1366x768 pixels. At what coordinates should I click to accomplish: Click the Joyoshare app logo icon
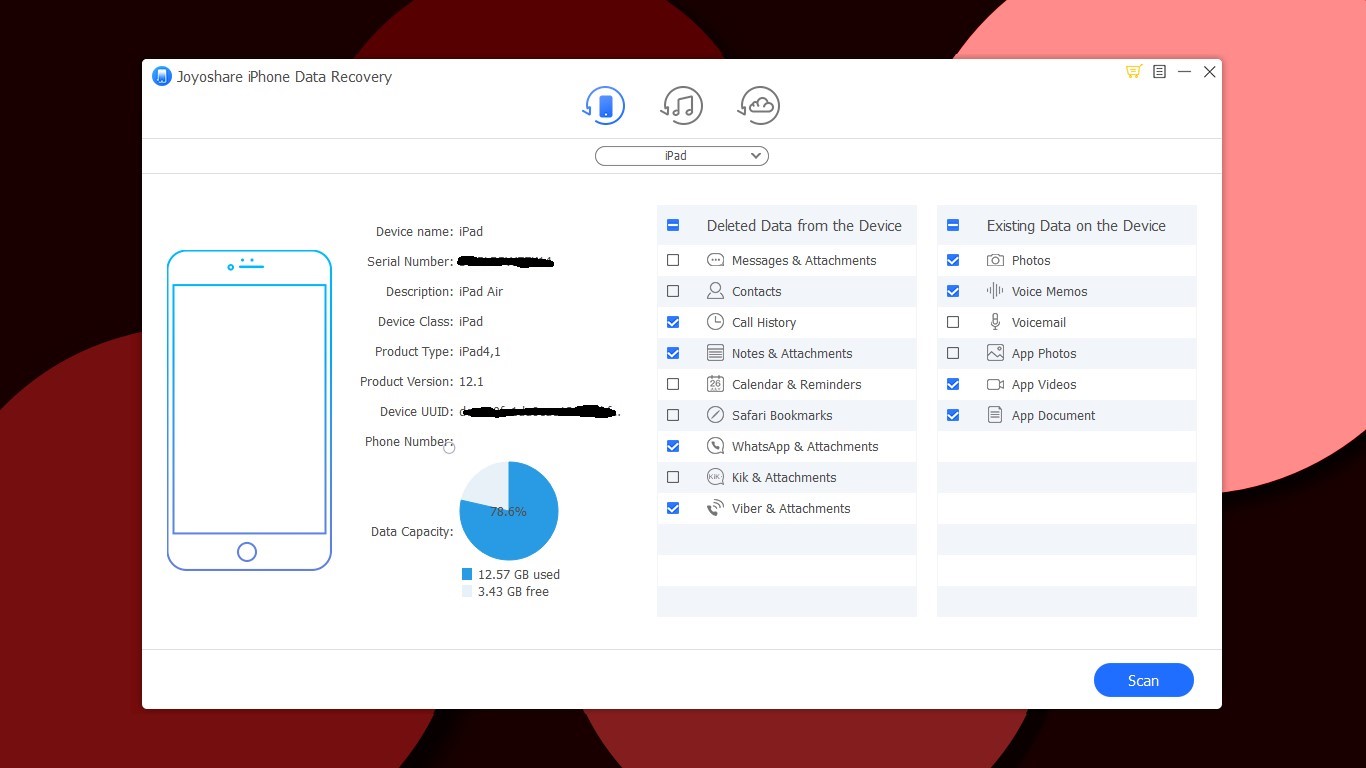click(161, 76)
